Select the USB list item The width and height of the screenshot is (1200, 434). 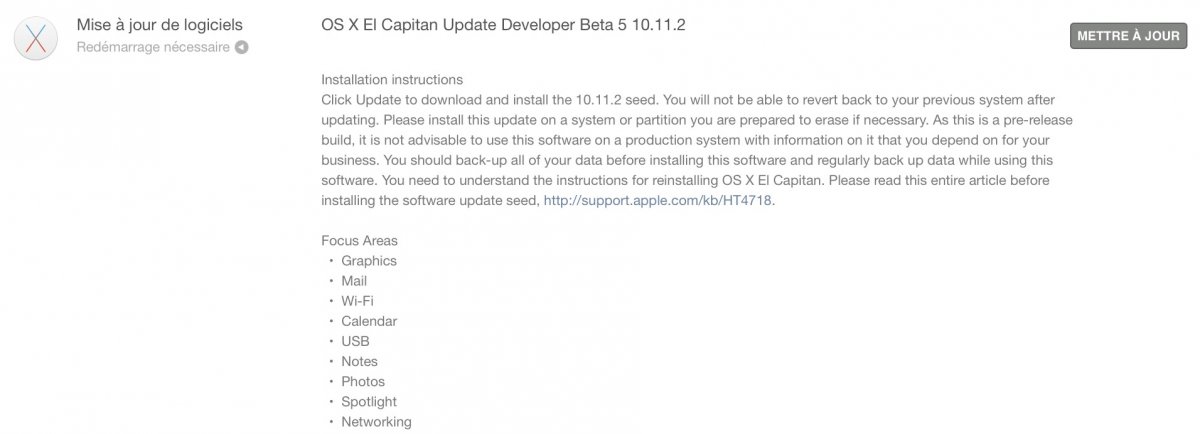click(x=355, y=341)
